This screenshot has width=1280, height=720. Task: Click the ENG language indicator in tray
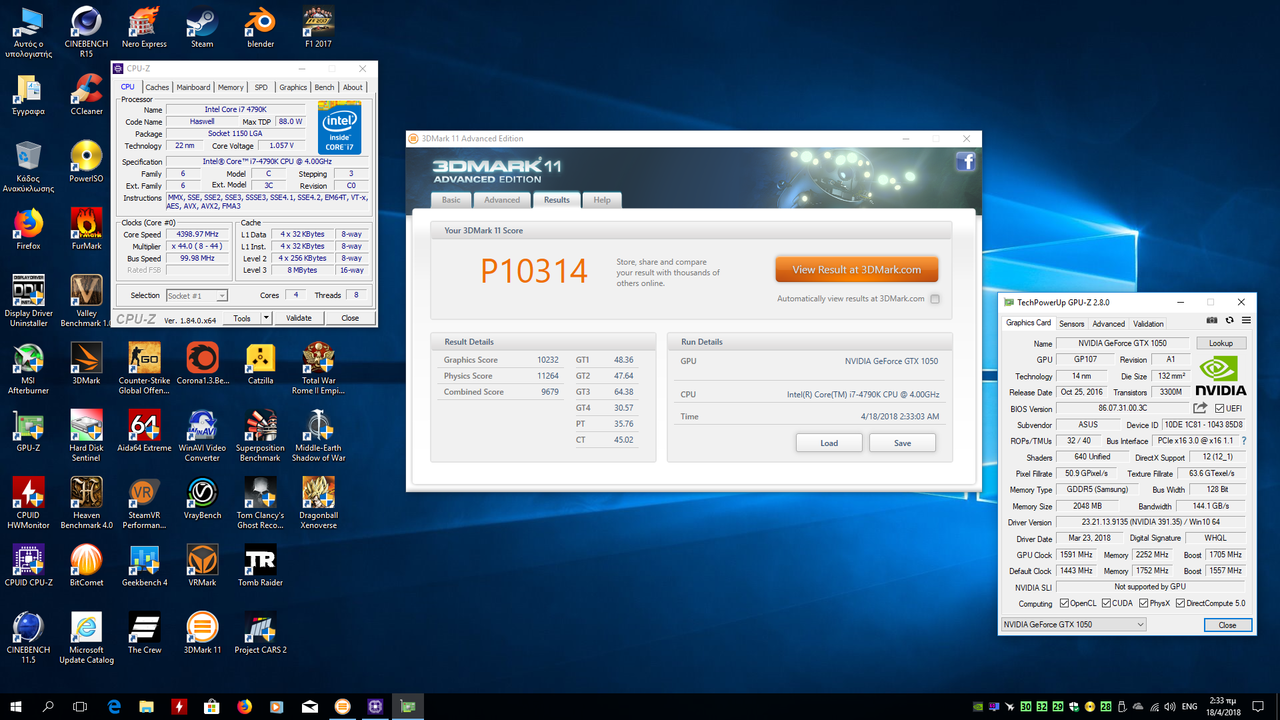pos(1189,706)
